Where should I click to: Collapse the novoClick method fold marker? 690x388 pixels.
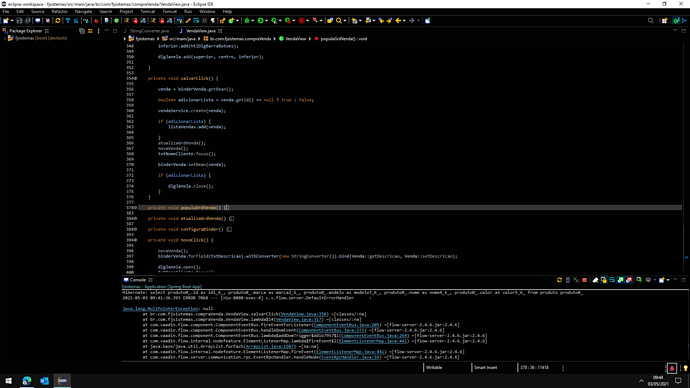coord(136,240)
